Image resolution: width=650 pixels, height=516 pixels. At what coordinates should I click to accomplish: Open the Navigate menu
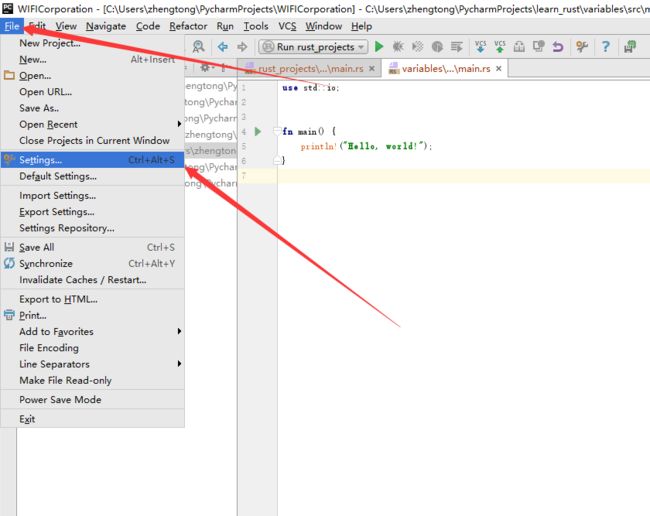point(106,26)
